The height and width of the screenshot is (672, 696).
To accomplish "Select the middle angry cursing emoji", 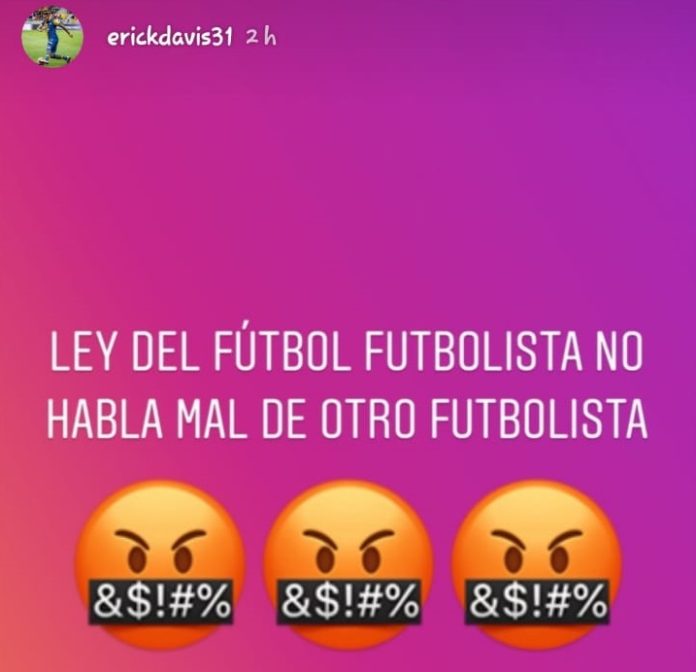I will coord(348,563).
